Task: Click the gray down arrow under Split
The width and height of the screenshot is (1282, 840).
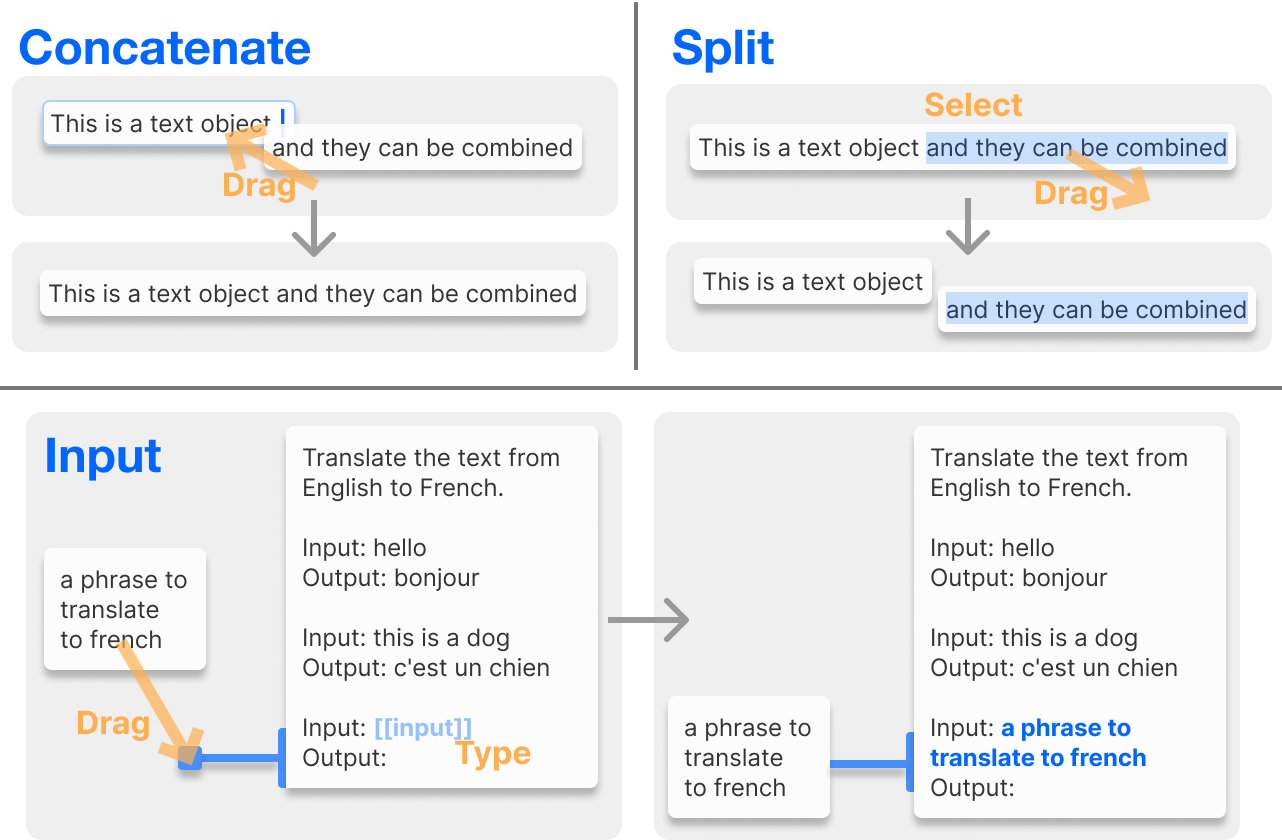Action: (967, 226)
